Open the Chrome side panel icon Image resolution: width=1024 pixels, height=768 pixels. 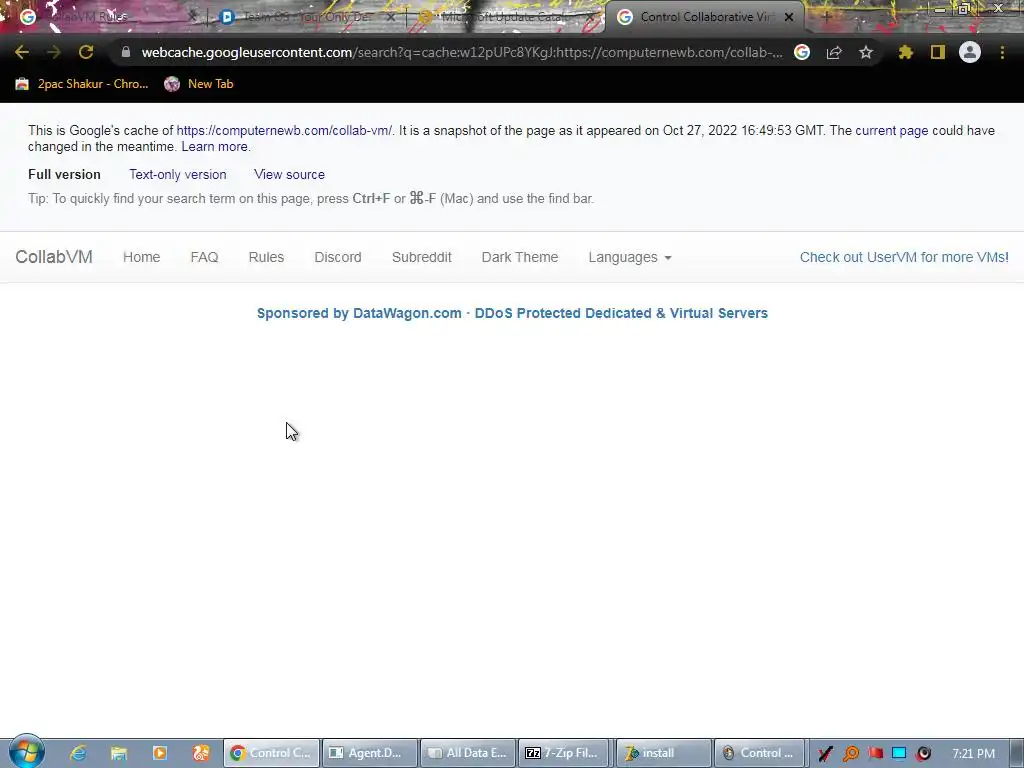tap(938, 52)
